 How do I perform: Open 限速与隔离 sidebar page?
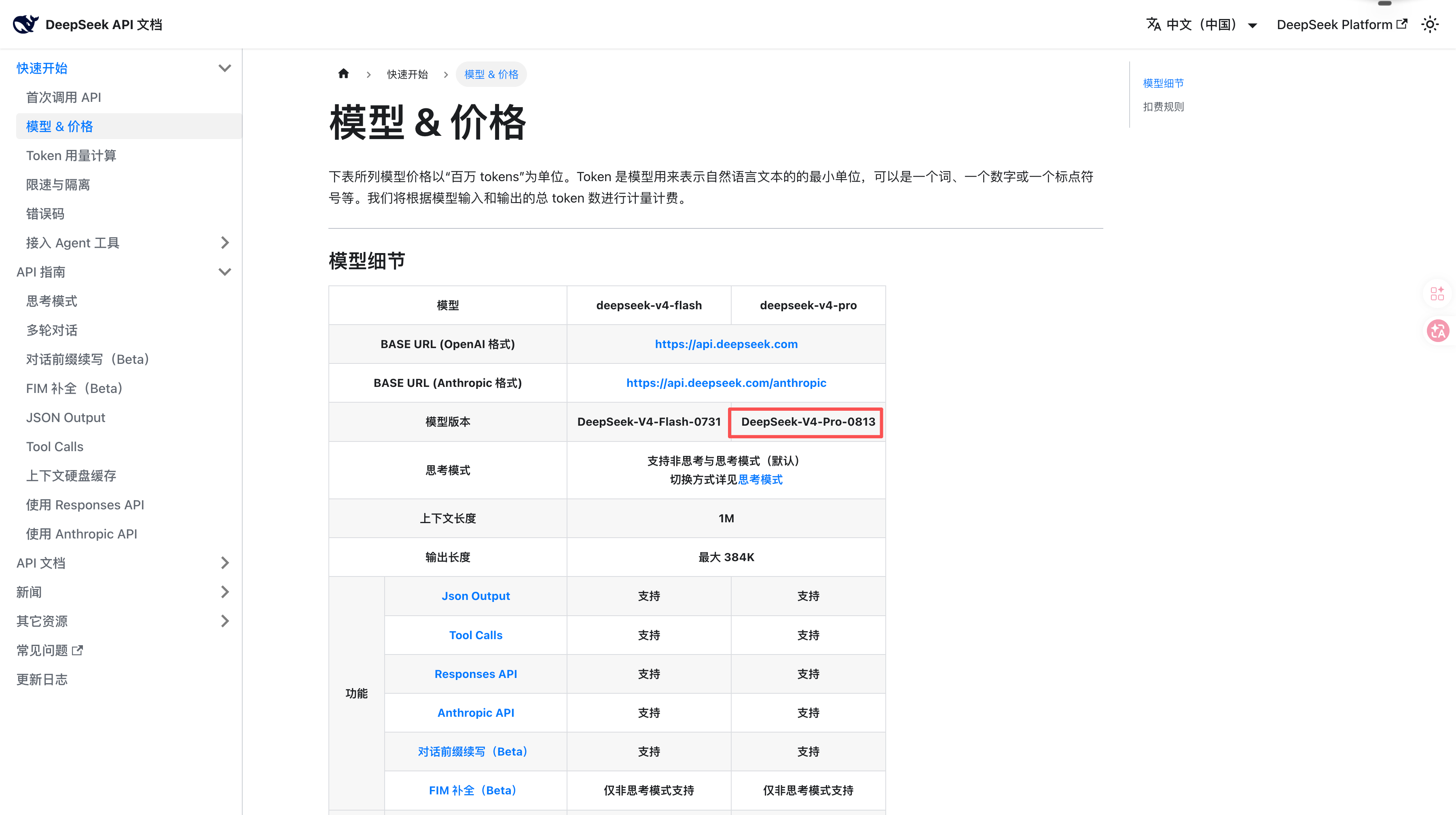click(58, 185)
